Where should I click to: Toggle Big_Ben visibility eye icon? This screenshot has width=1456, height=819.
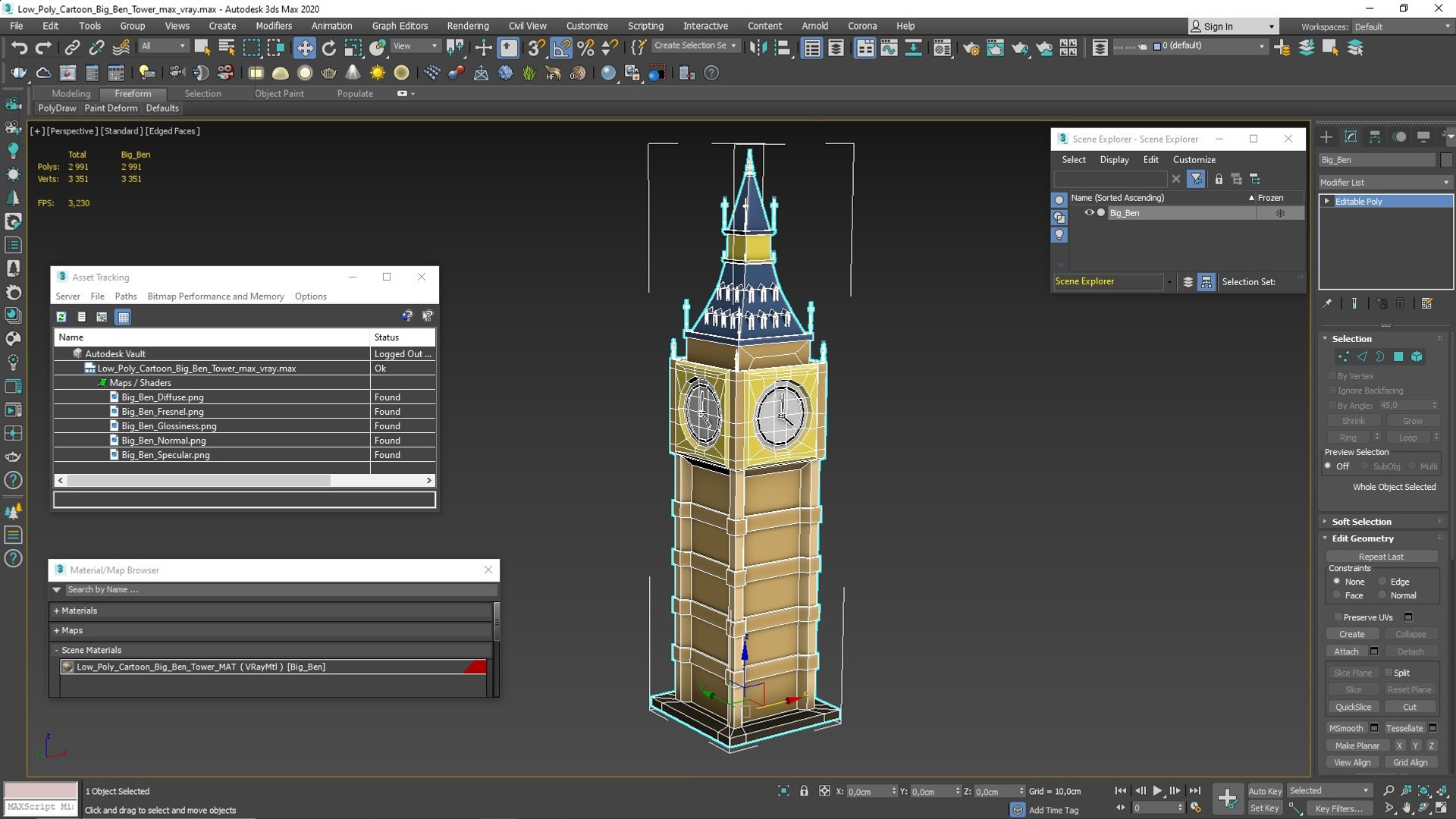(1089, 213)
